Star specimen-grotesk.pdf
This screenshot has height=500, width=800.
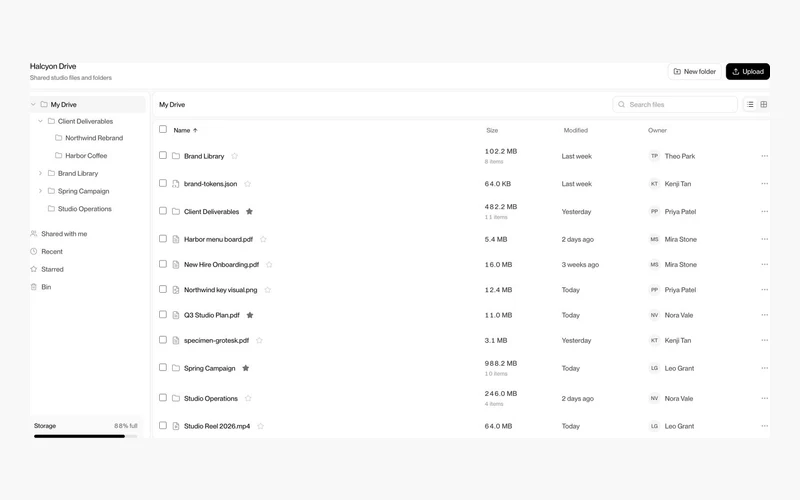259,340
